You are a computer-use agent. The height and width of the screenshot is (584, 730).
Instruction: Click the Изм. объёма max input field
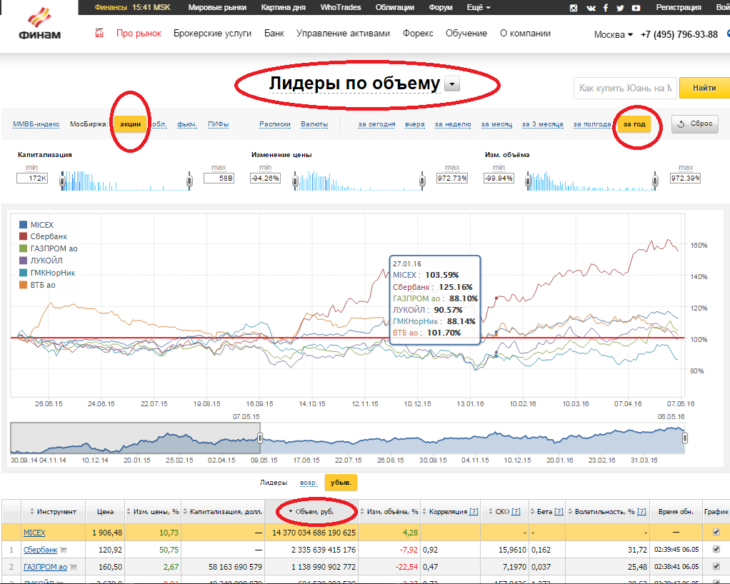click(685, 178)
